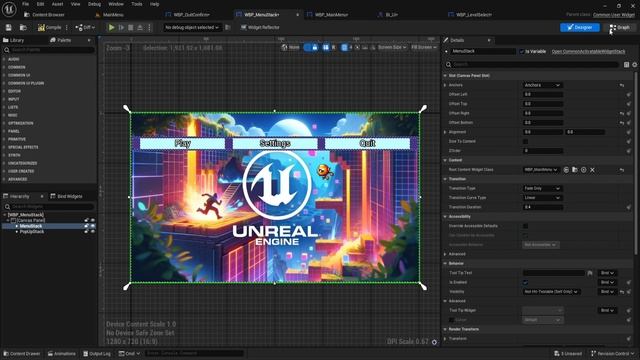Expand the User Created palette category

coord(21,171)
